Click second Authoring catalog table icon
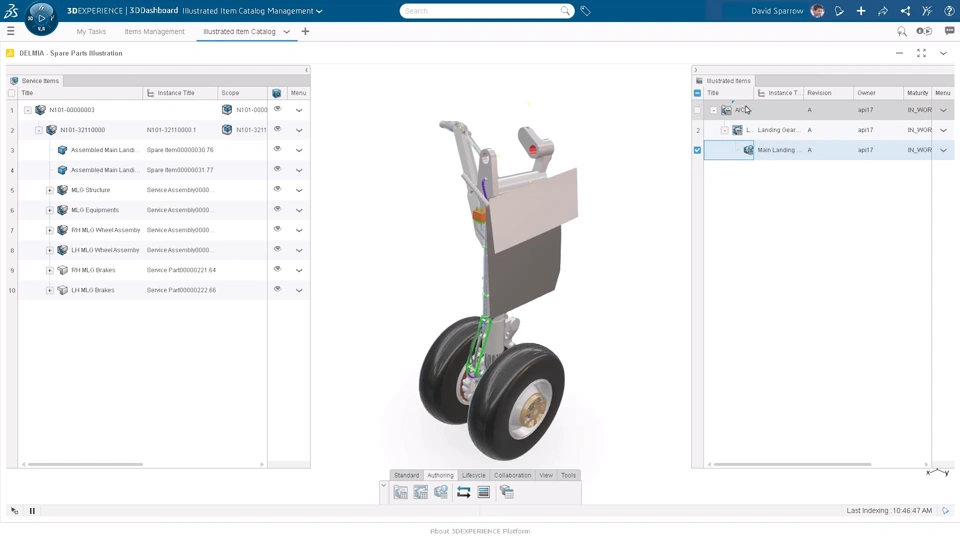 click(x=421, y=492)
